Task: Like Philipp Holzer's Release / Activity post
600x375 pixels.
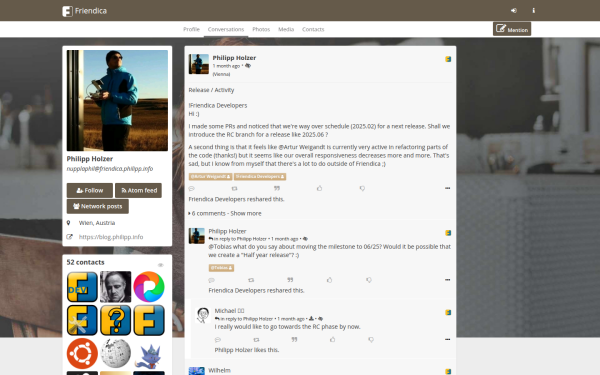Action: [320, 188]
